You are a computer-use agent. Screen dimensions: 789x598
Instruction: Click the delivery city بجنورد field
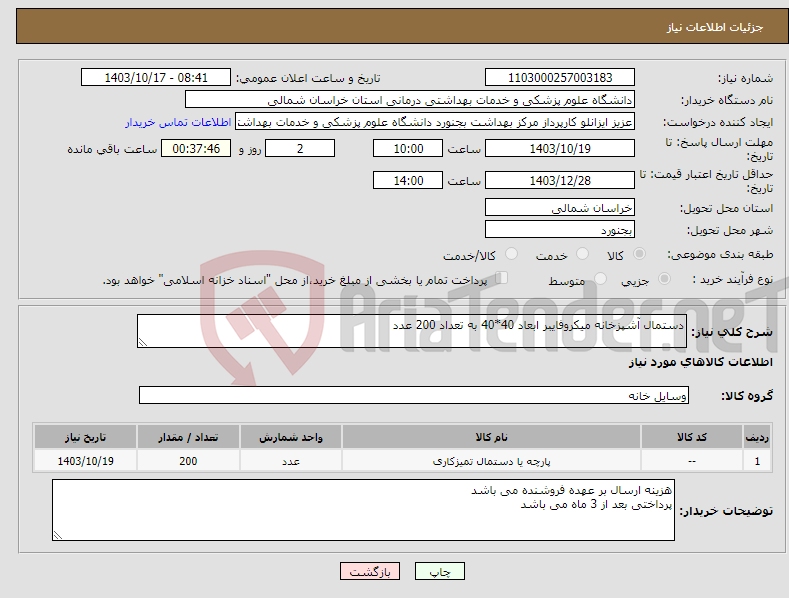coord(560,230)
